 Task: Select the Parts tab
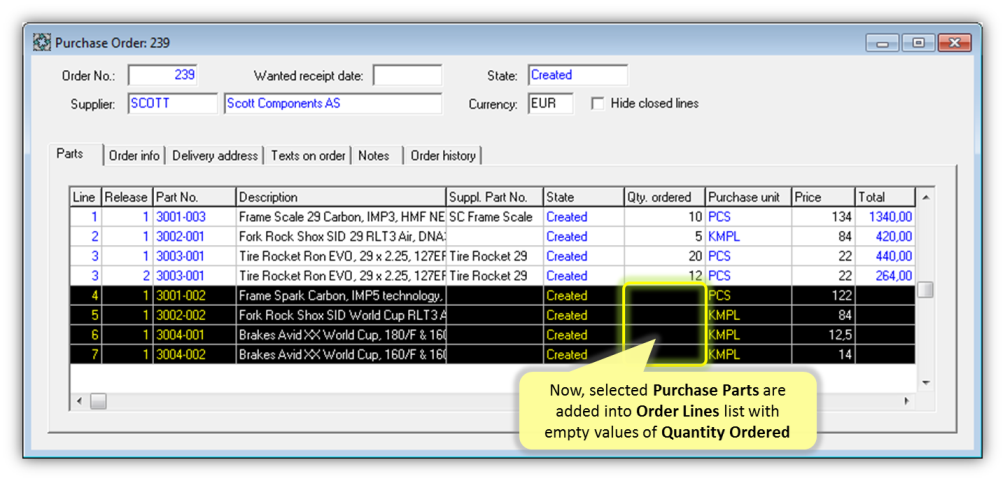[75, 154]
